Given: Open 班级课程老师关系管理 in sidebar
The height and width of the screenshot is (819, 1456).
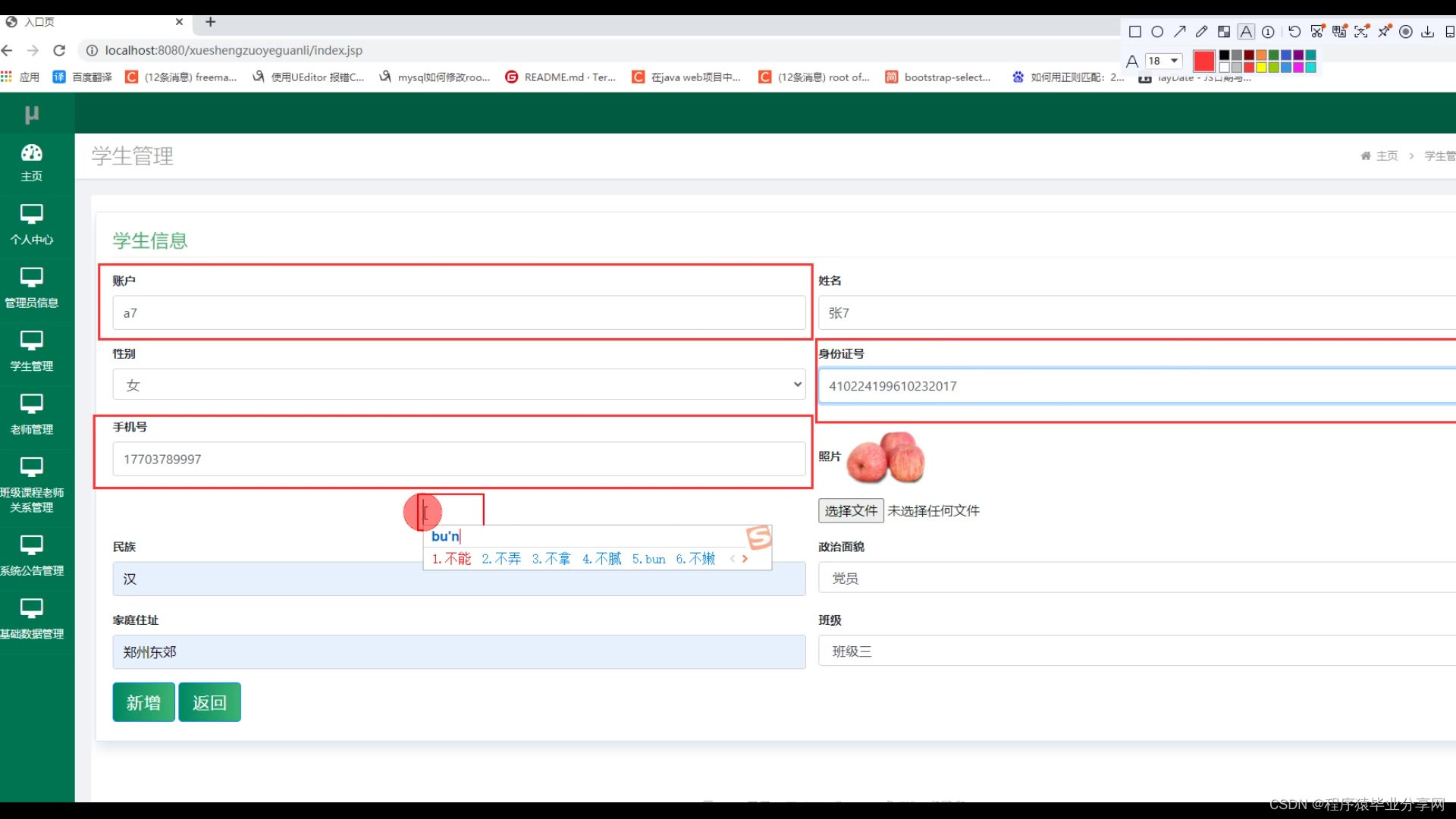Looking at the screenshot, I should pos(31,486).
